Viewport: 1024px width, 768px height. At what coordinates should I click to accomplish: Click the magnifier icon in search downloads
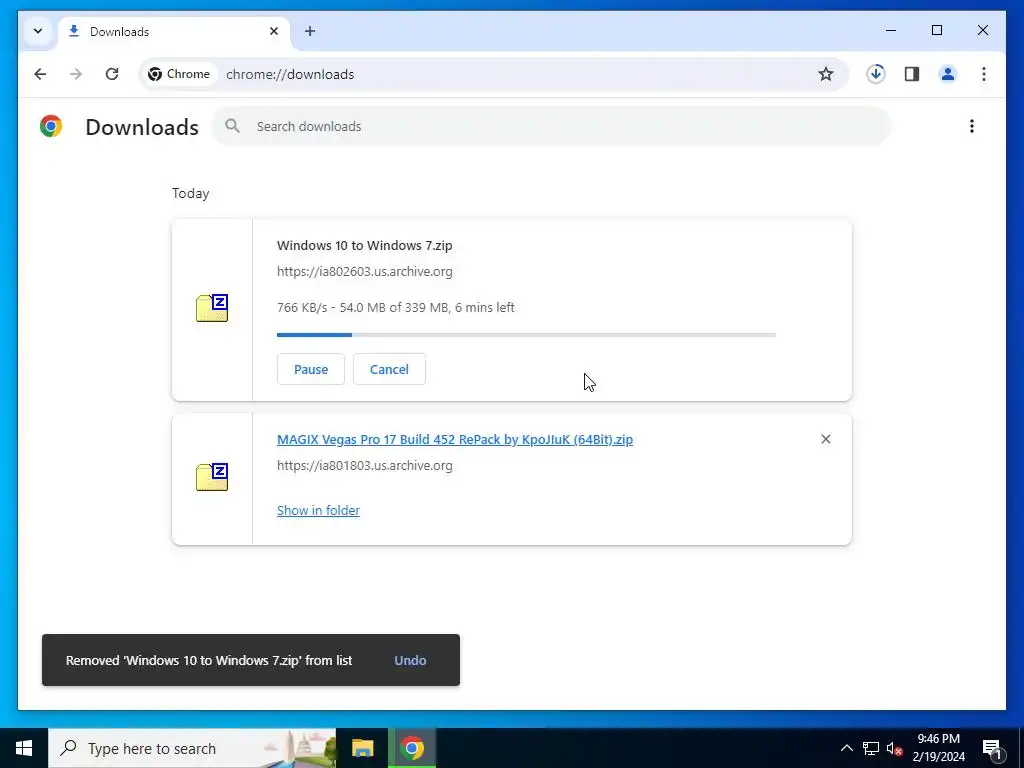tap(232, 126)
